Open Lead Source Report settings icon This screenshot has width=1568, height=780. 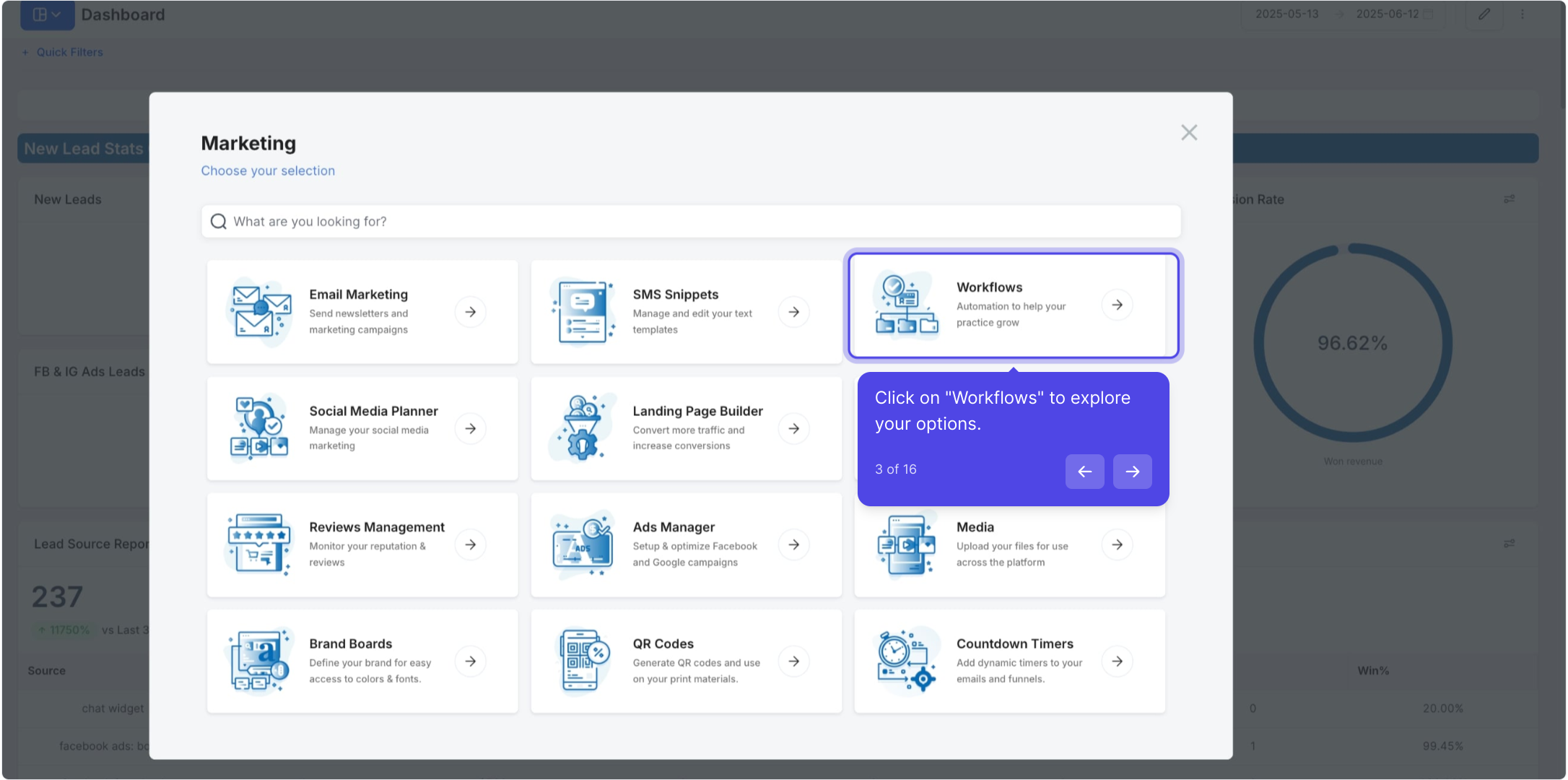click(1509, 543)
